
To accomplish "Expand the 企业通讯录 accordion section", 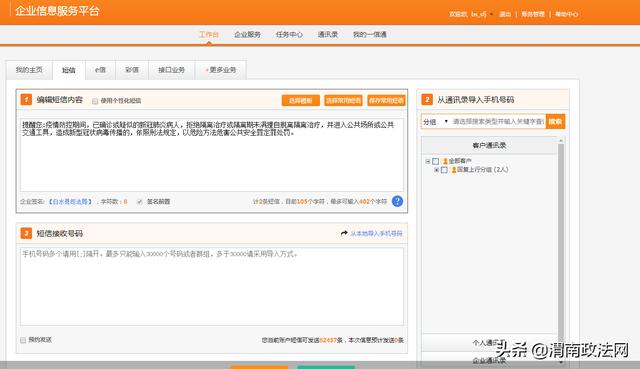I will pyautogui.click(x=489, y=360).
